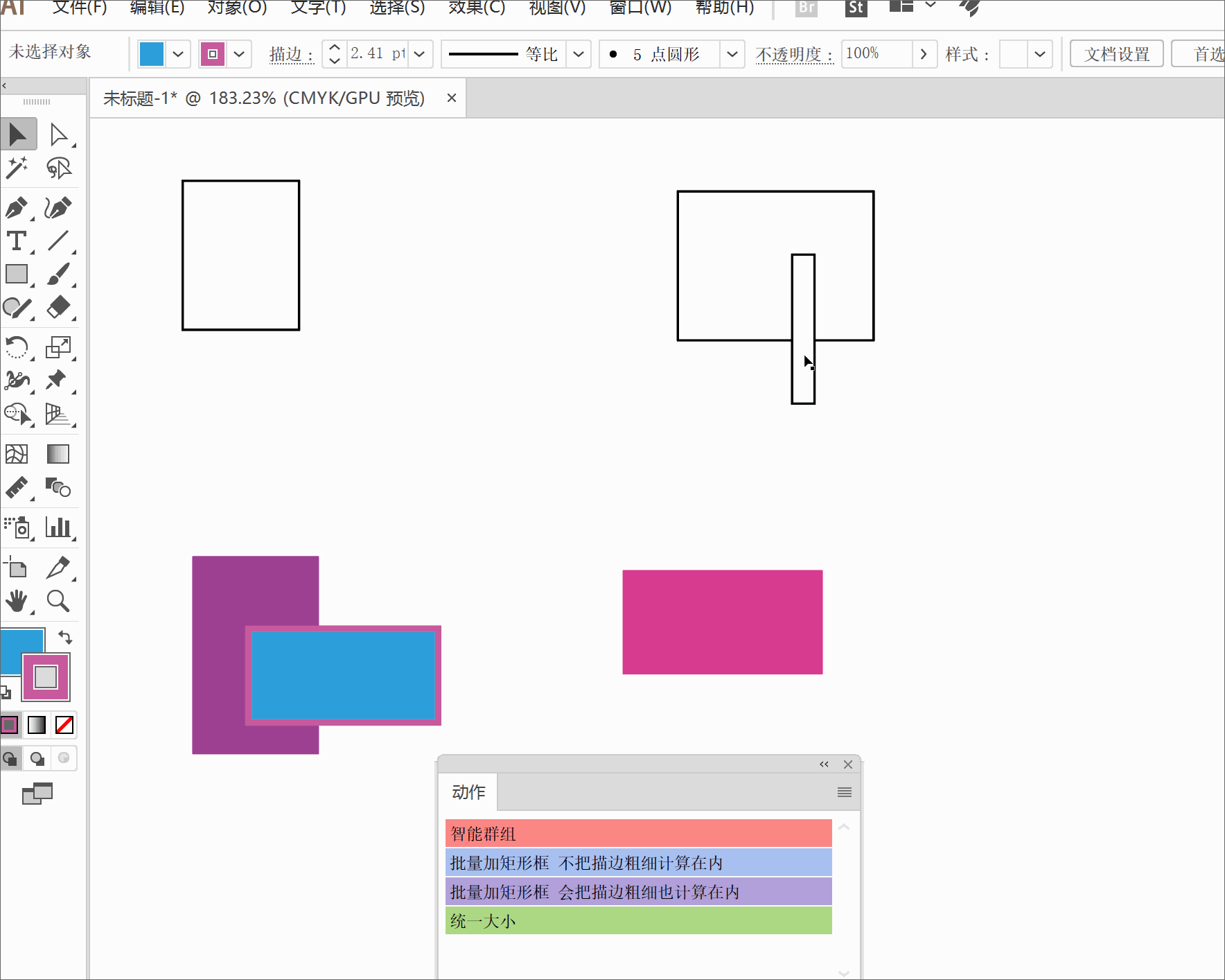The height and width of the screenshot is (980, 1225).
Task: Select the Shaper tool
Action: click(18, 308)
